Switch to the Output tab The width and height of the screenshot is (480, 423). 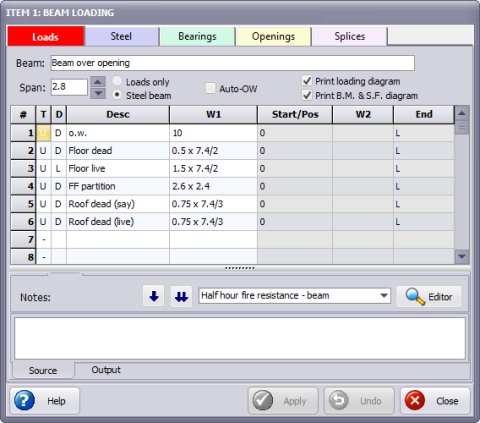pyautogui.click(x=106, y=370)
